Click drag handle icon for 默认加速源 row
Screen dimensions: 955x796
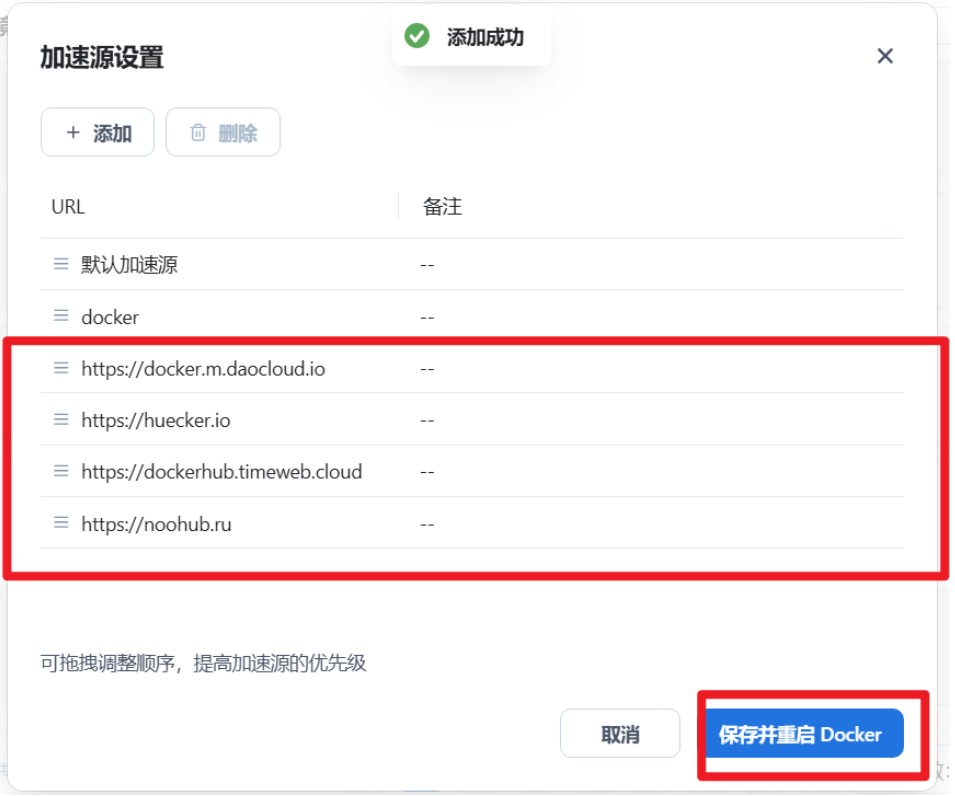click(x=61, y=265)
